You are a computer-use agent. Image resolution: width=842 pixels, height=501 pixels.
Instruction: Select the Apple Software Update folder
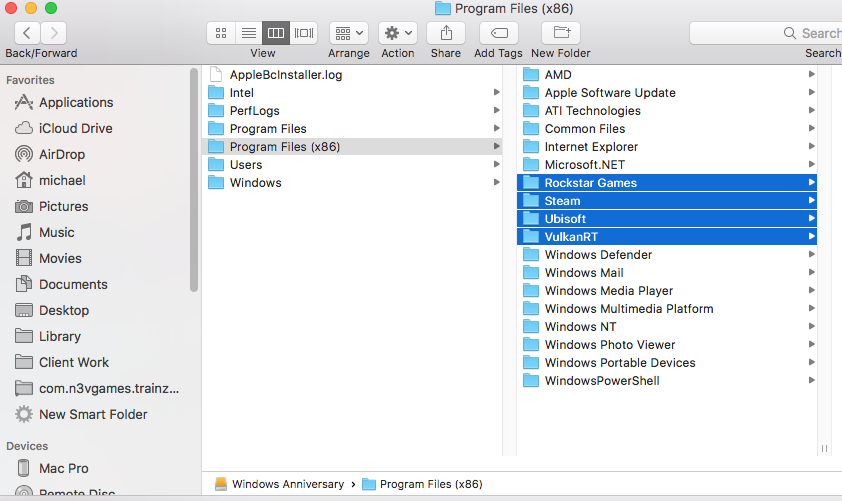pos(667,93)
